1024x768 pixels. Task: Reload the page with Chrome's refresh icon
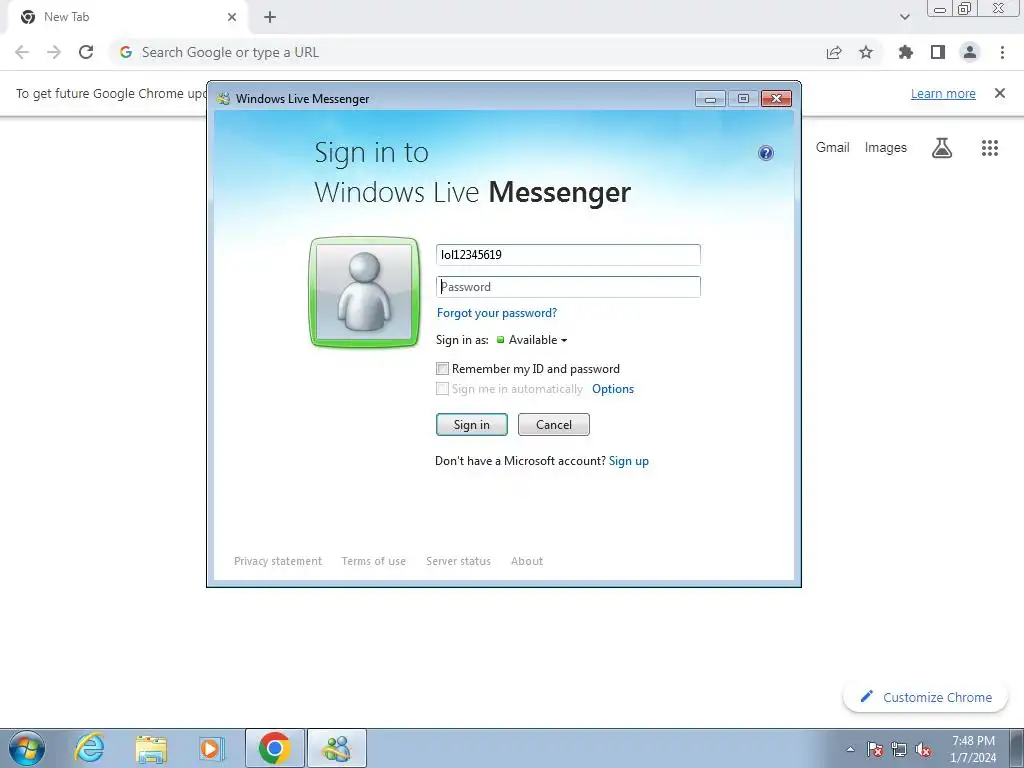[86, 52]
